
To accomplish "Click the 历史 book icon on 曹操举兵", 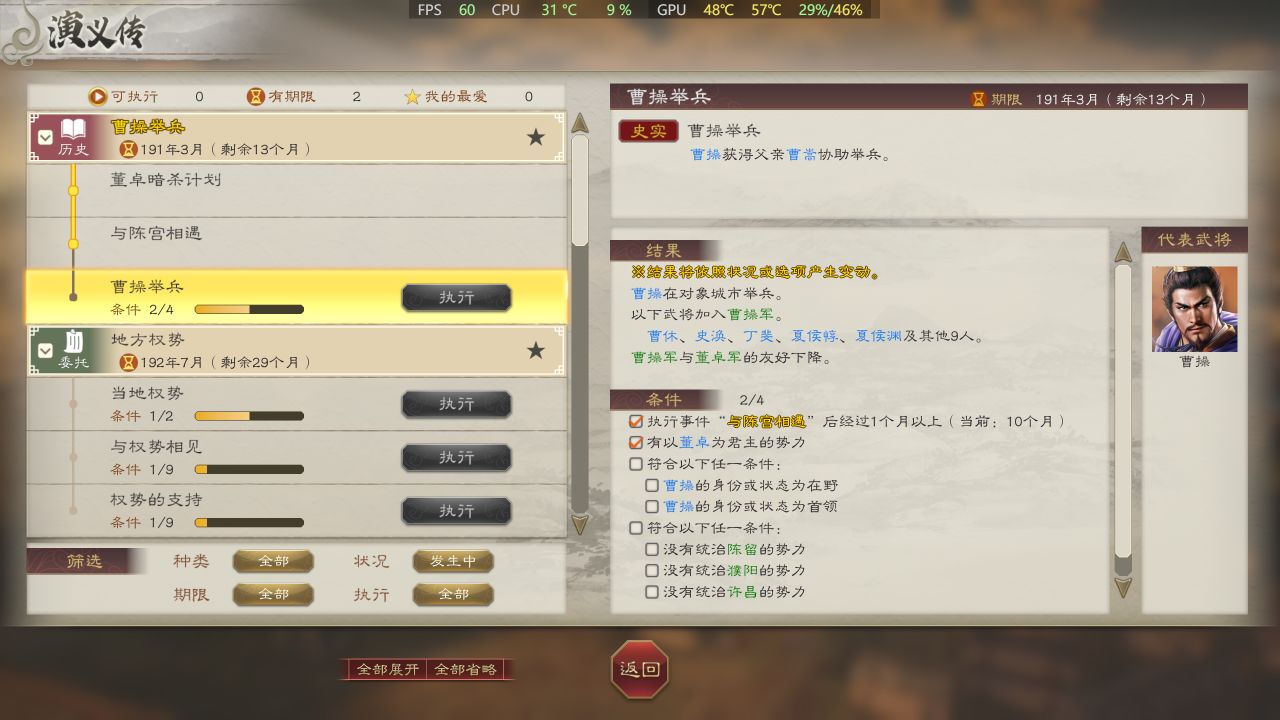I will click(73, 129).
